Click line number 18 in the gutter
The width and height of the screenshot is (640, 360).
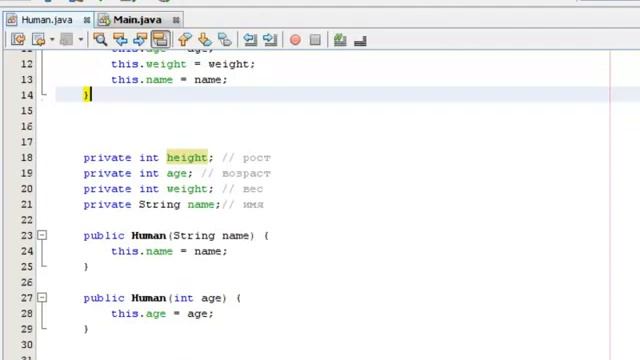(27, 158)
